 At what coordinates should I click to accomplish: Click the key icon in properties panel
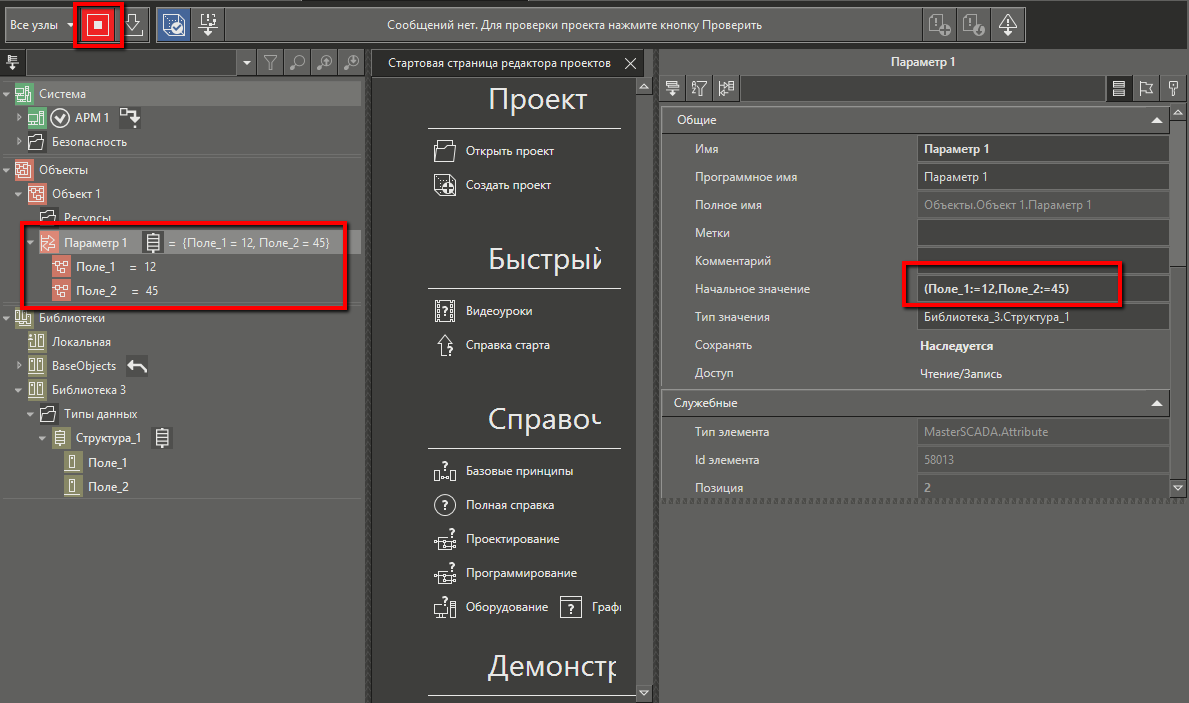pyautogui.click(x=1173, y=88)
